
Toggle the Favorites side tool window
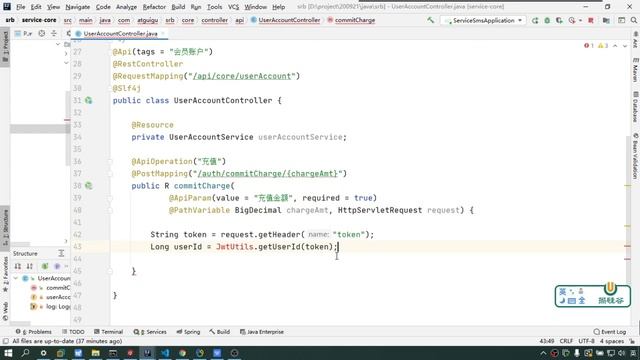[5, 275]
